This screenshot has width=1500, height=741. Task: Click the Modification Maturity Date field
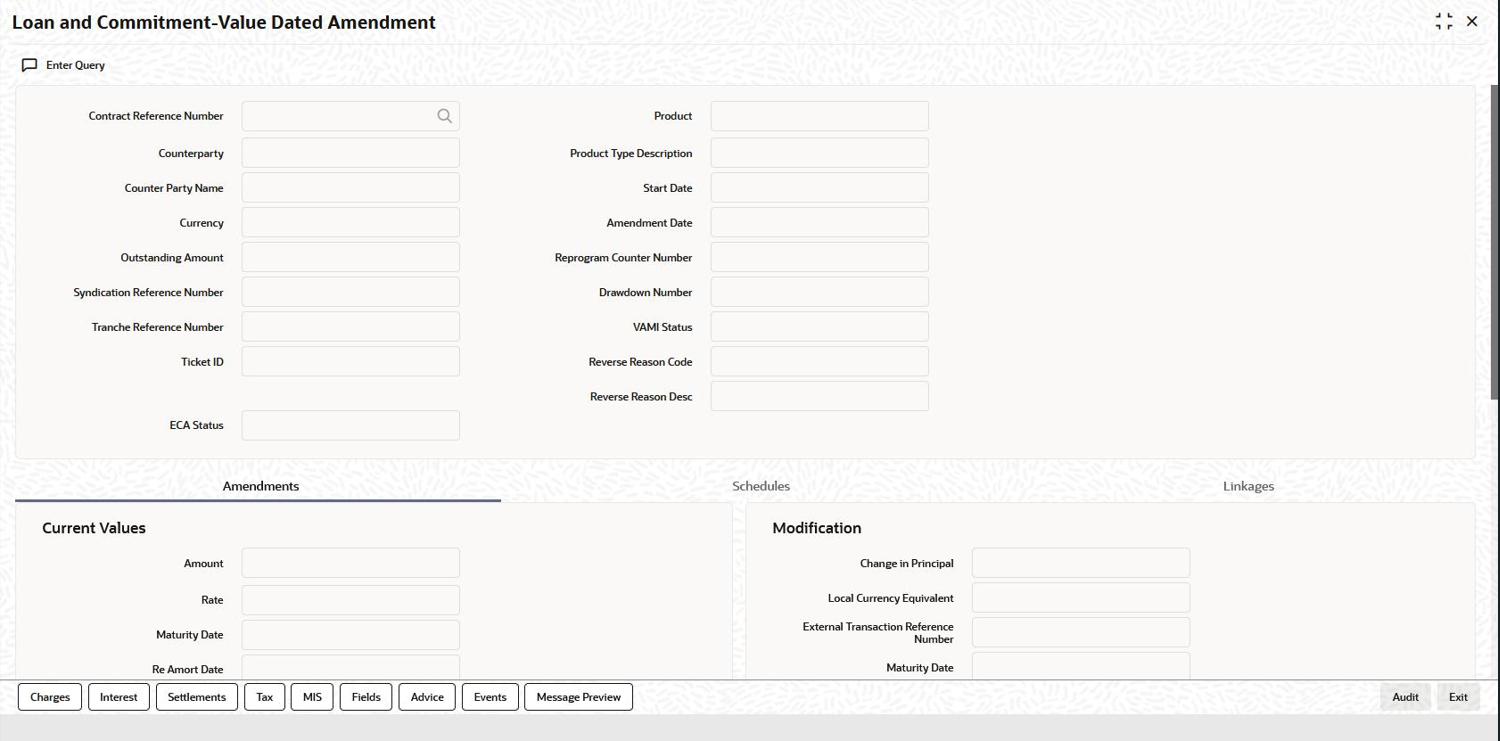1081,666
